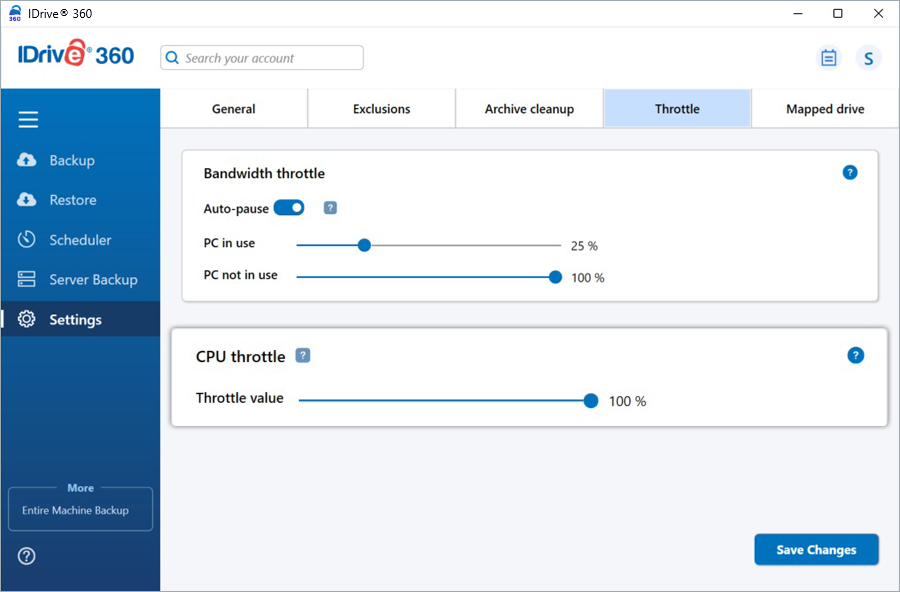Image resolution: width=900 pixels, height=592 pixels.
Task: Click the small CPU throttle title help icon
Action: tap(303, 356)
